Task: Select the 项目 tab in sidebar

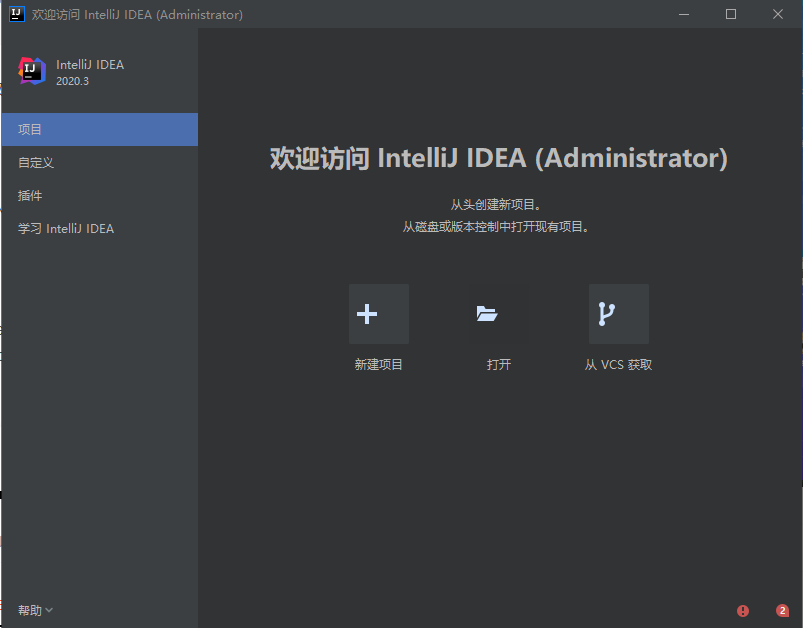Action: tap(100, 130)
